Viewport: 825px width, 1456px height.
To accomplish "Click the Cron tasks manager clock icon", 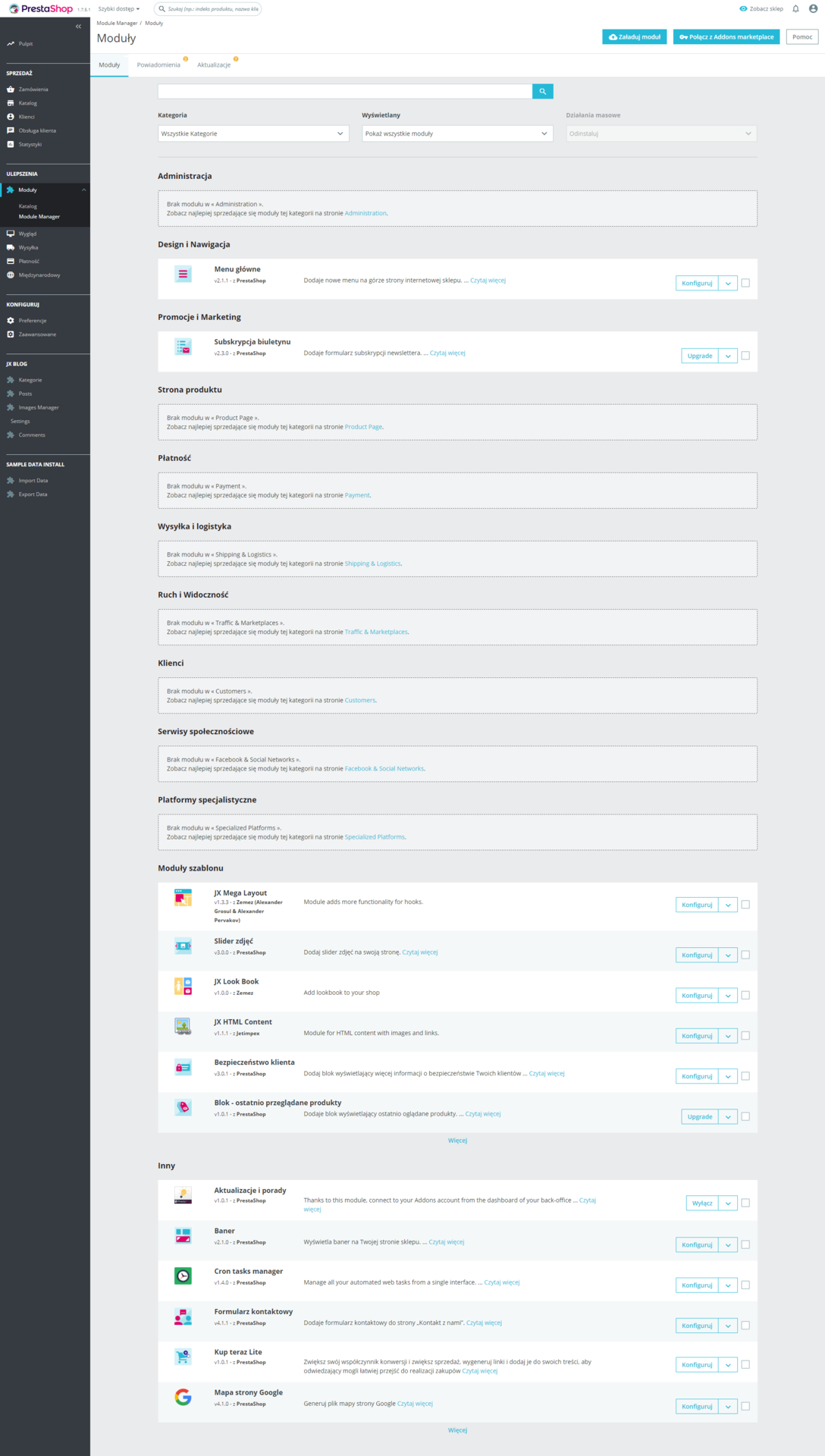I will 183,1276.
